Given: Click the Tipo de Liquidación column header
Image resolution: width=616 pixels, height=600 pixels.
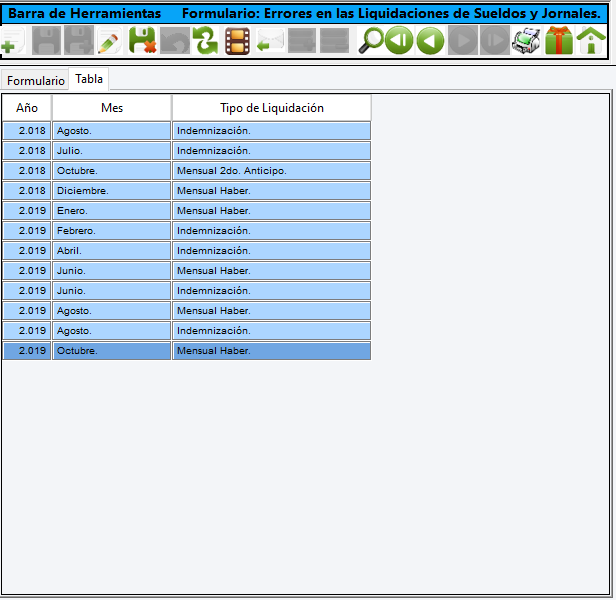Looking at the screenshot, I should (272, 108).
